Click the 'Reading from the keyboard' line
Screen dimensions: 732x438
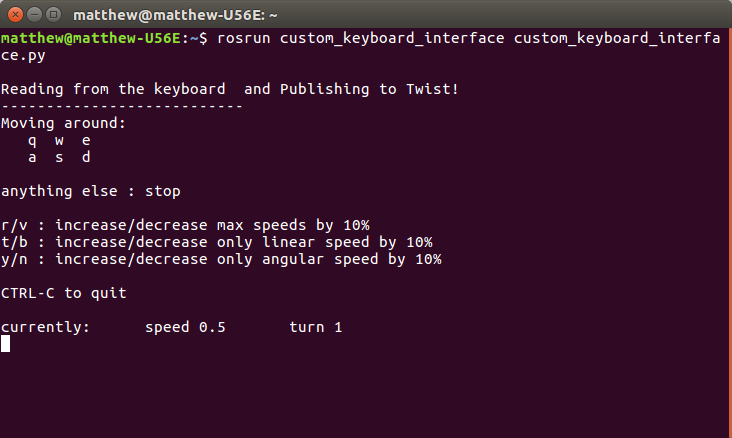(230, 89)
